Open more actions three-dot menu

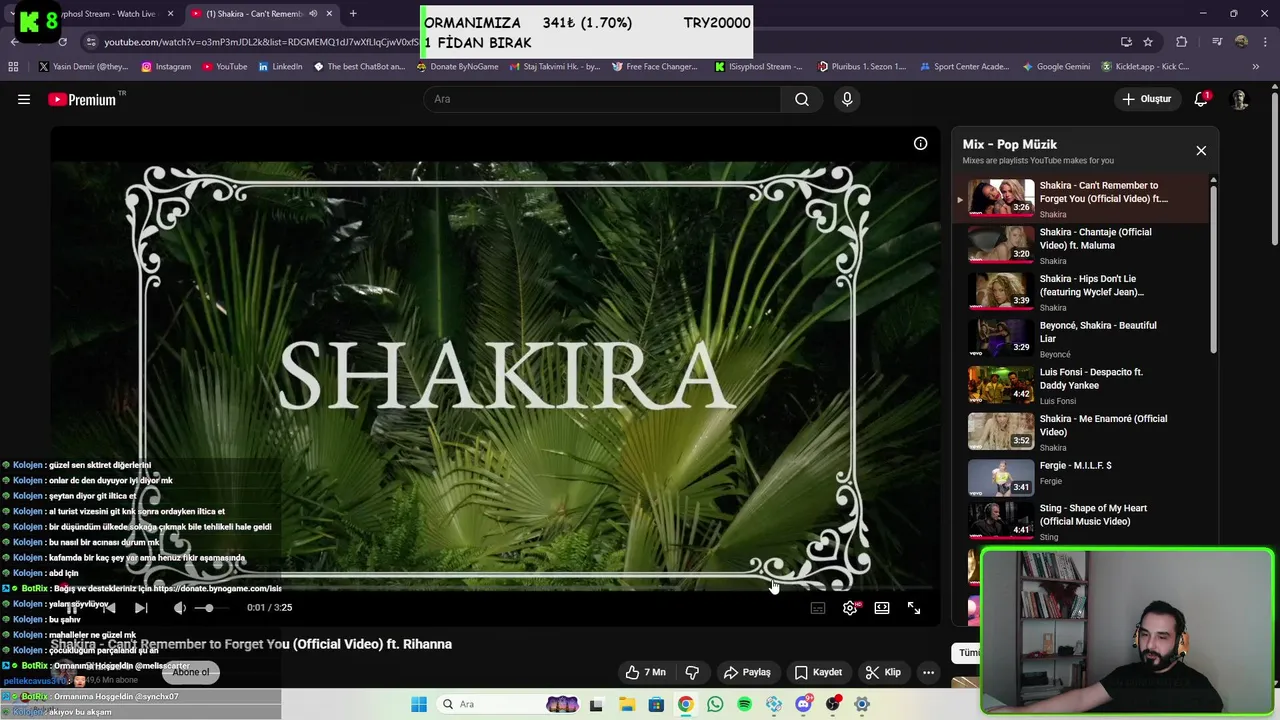click(928, 672)
